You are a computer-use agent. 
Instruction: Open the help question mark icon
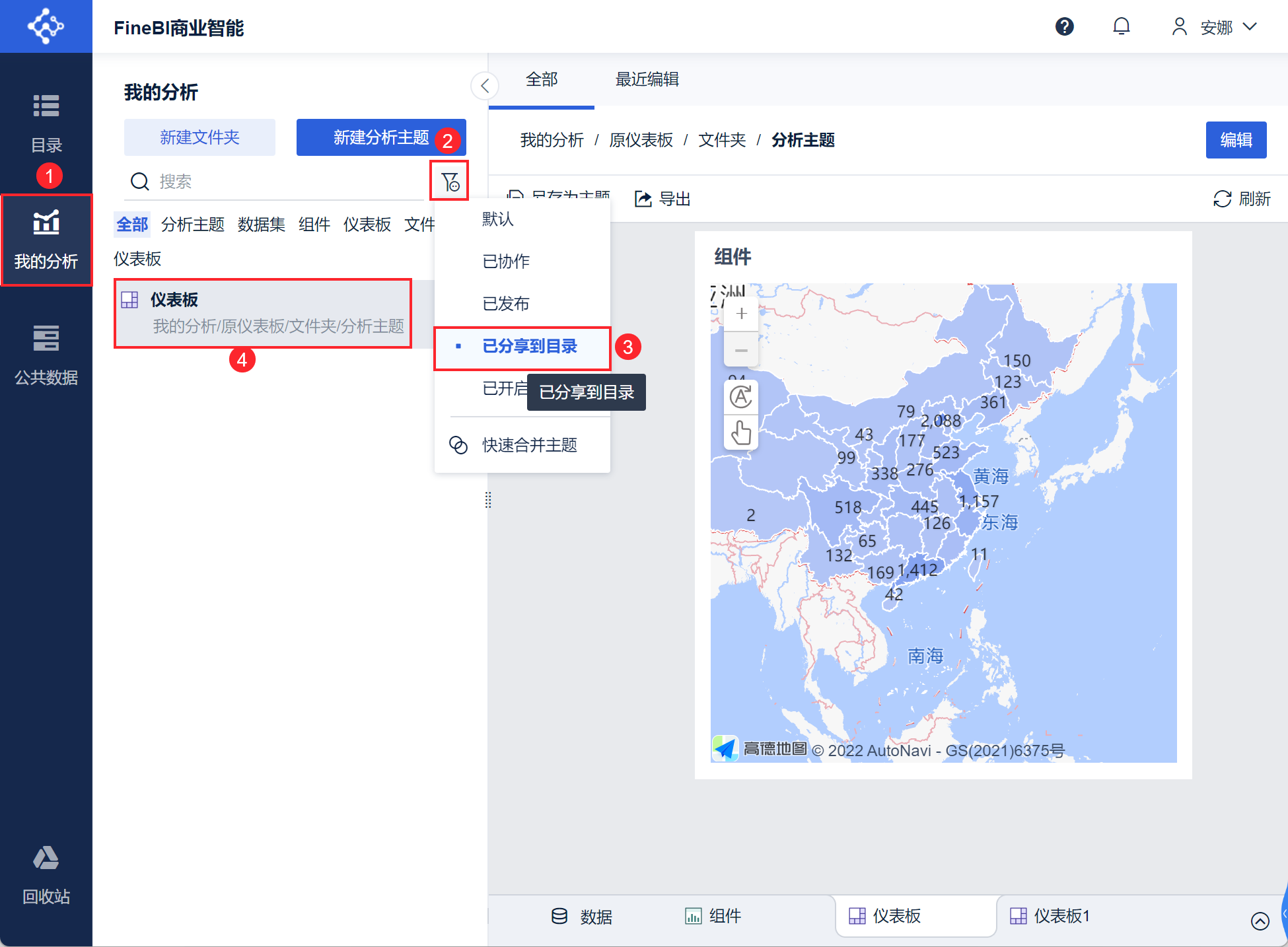[1064, 26]
